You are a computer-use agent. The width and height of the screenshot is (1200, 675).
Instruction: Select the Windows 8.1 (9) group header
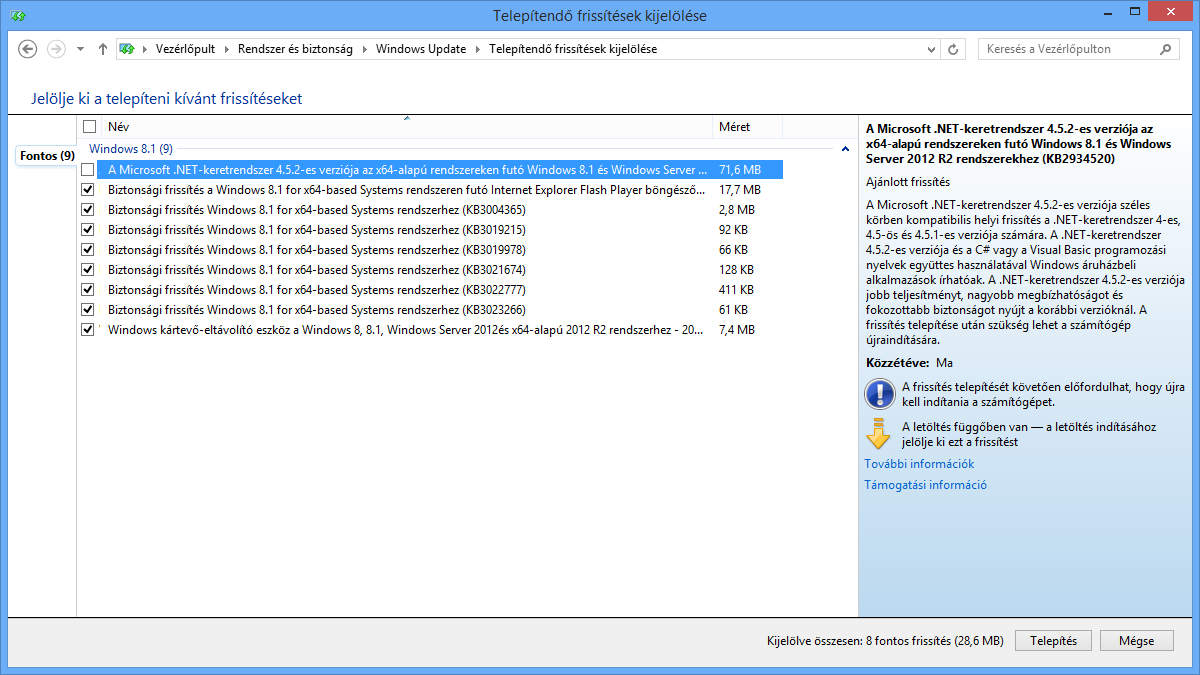131,149
